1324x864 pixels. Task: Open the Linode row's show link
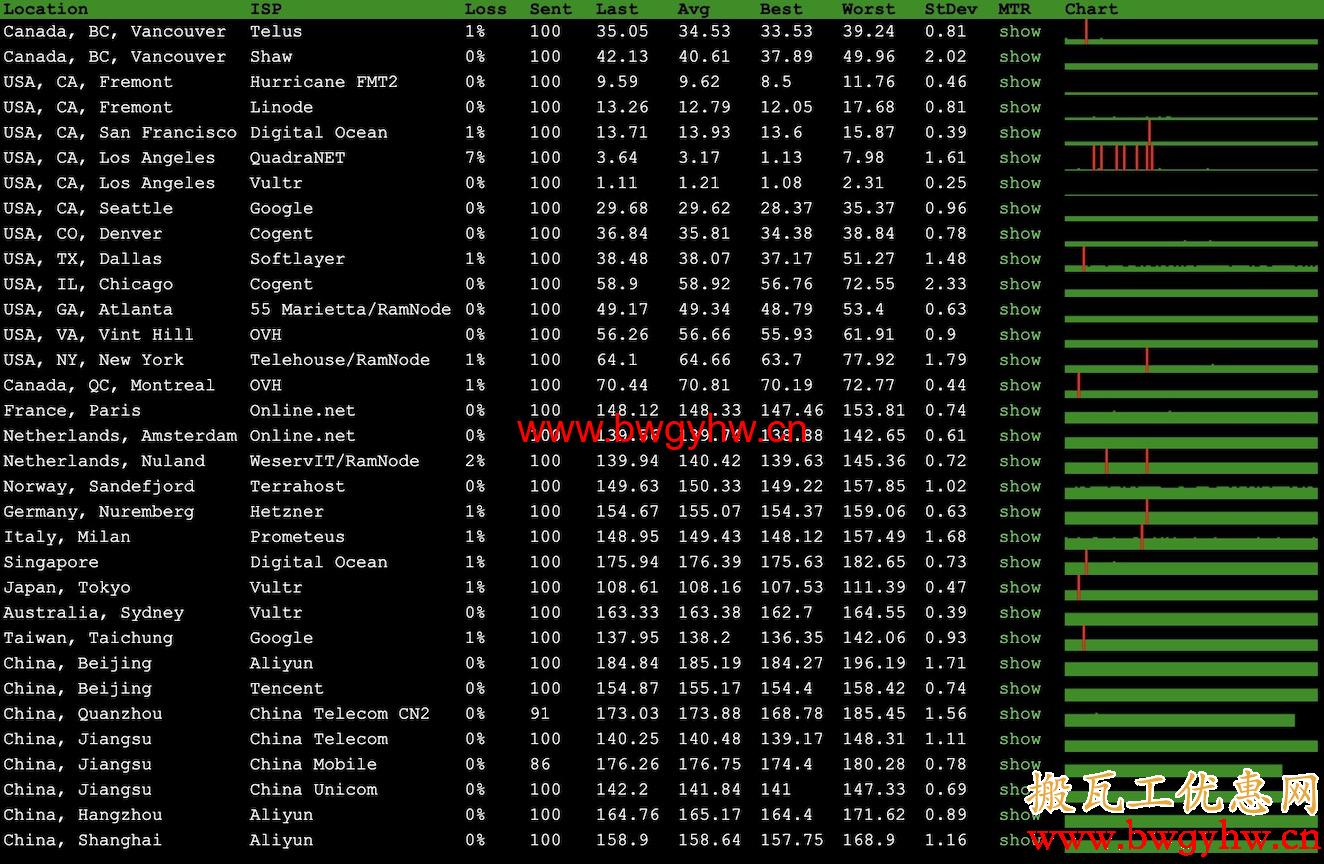(1020, 107)
